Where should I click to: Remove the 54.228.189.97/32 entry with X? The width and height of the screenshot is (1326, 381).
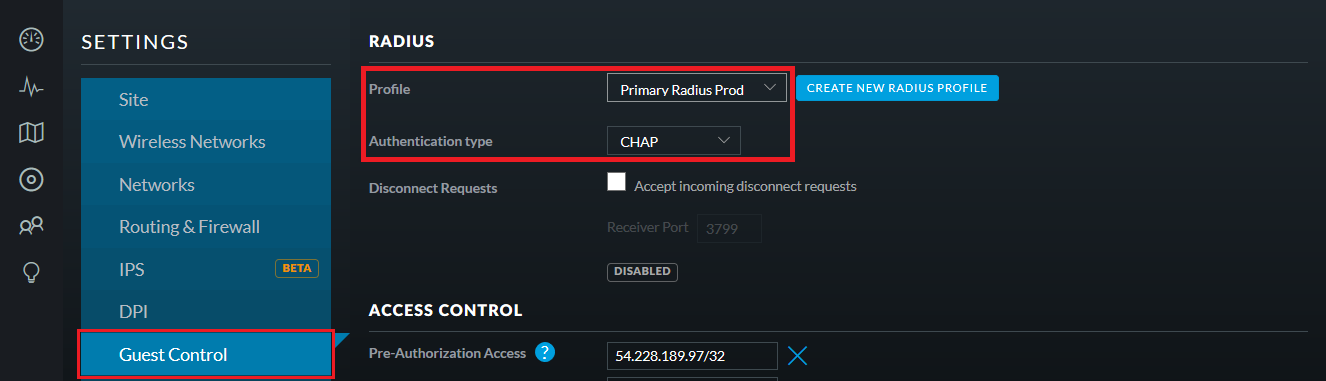point(797,355)
